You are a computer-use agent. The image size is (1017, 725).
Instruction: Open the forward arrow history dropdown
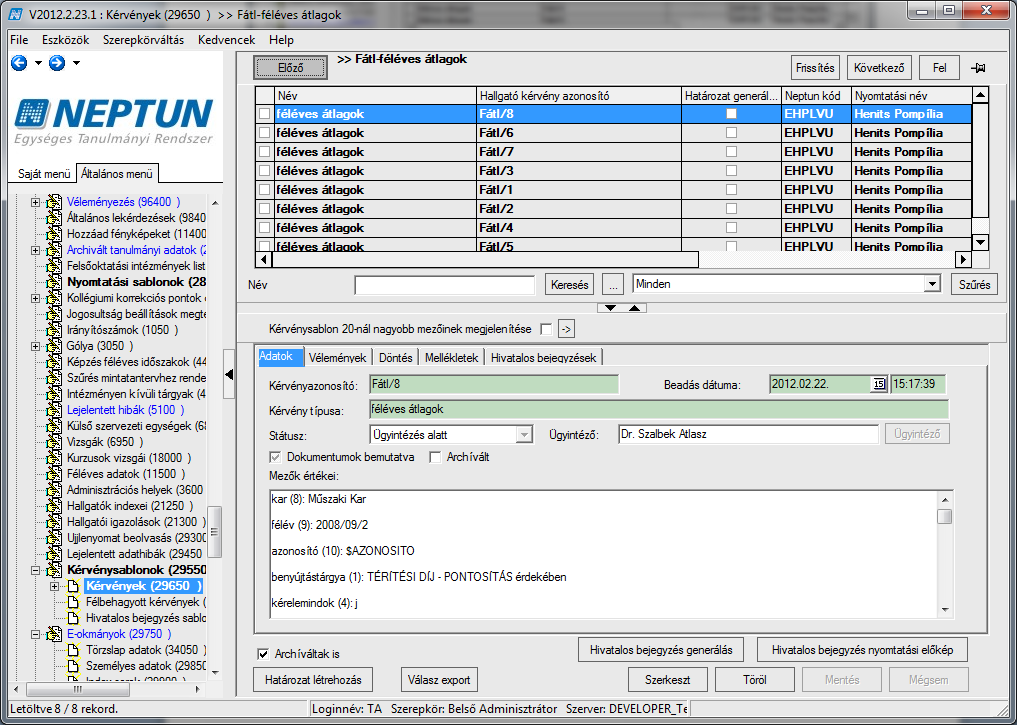[77, 63]
